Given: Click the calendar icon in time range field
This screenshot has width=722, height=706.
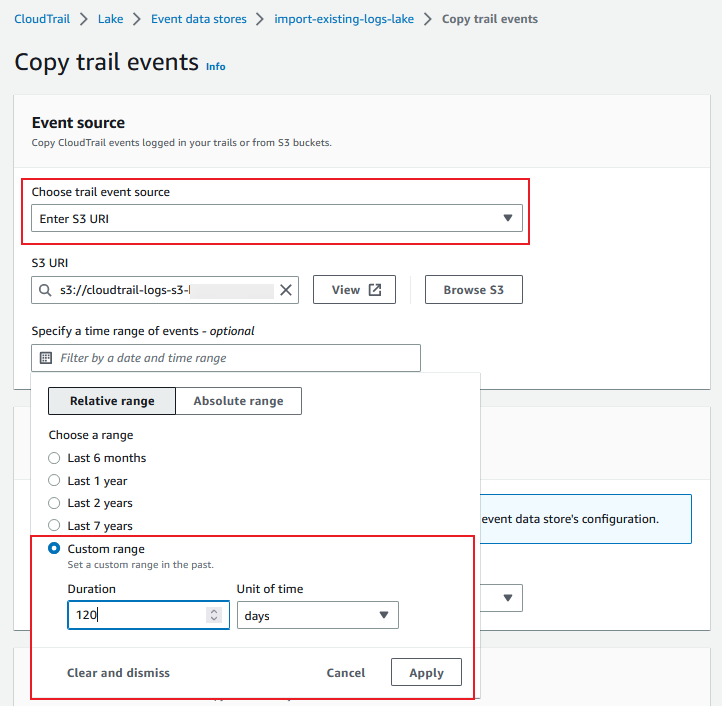Looking at the screenshot, I should [46, 358].
